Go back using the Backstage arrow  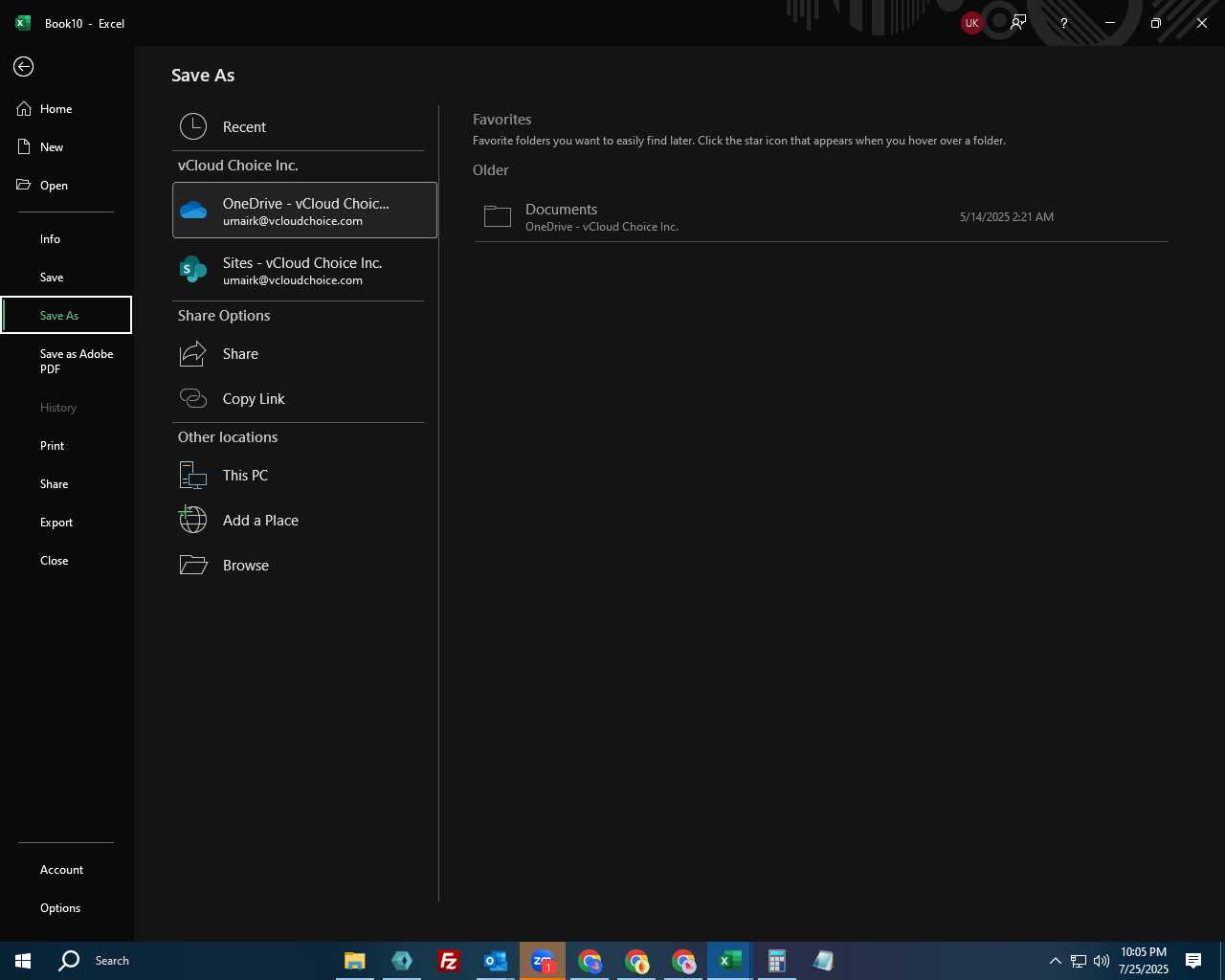point(24,66)
